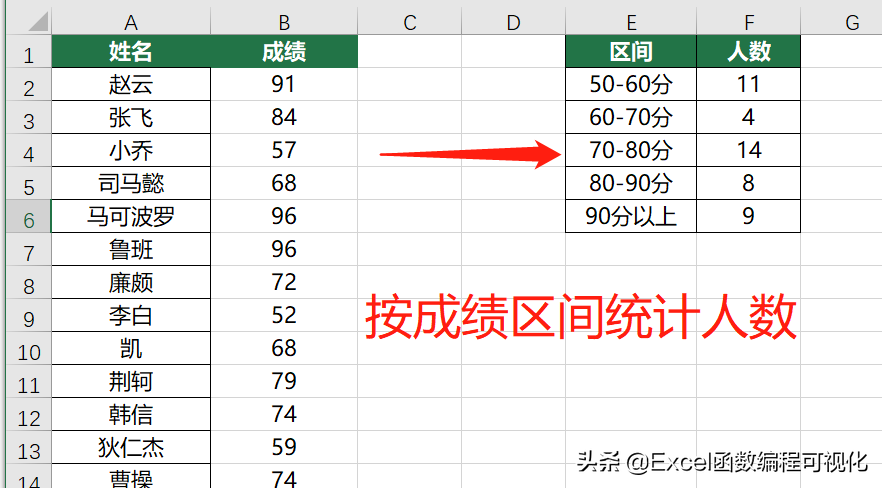Viewport: 882px width, 488px height.
Task: Click the 60-70分 interval cell
Action: click(x=631, y=118)
